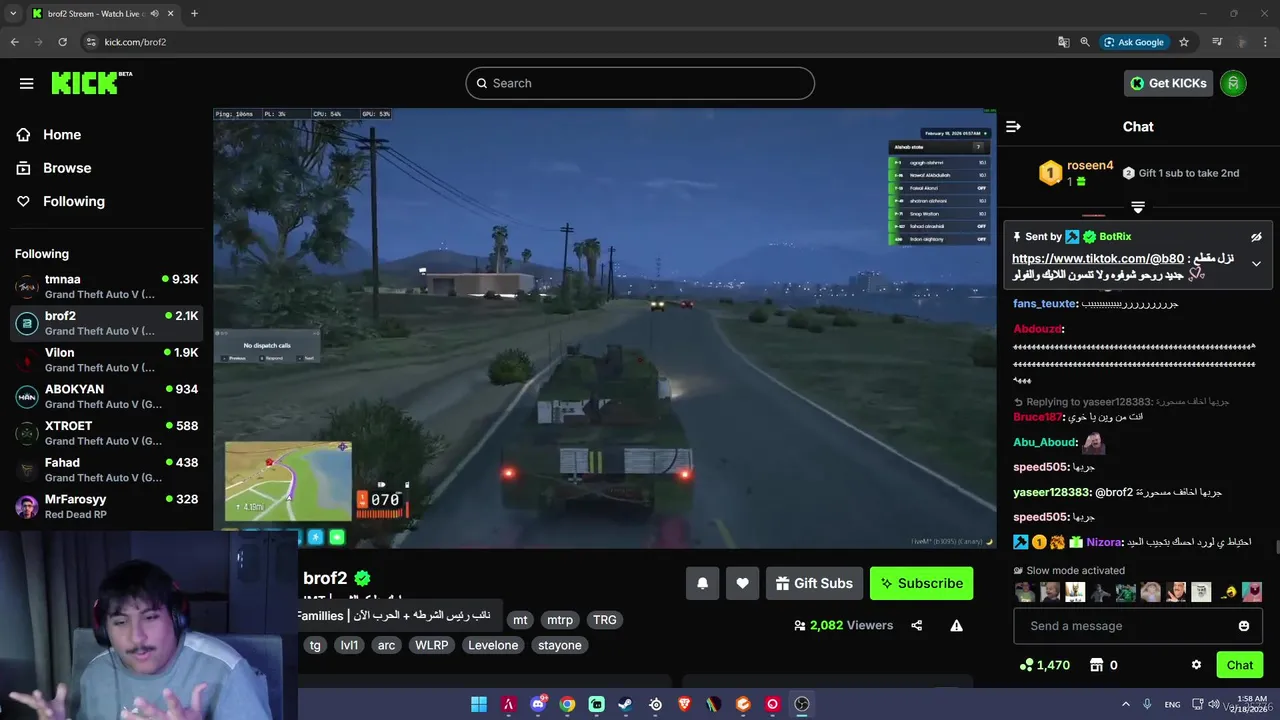Select brof2 channel in Following list
The image size is (1280, 720).
pos(106,323)
